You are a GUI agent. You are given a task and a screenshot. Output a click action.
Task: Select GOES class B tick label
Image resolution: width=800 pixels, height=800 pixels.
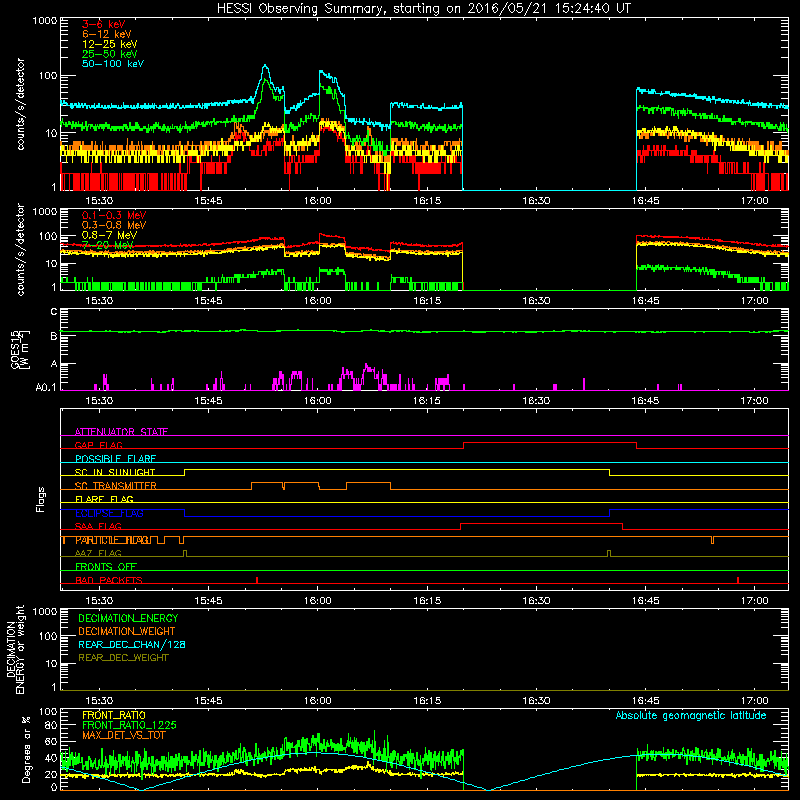tap(54, 336)
